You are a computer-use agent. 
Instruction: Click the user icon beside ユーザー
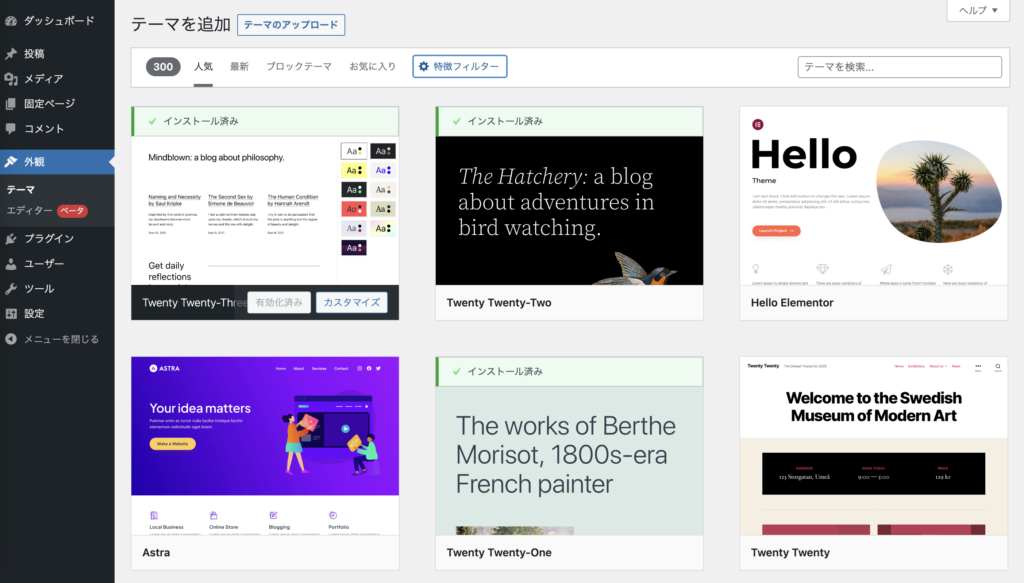point(10,264)
